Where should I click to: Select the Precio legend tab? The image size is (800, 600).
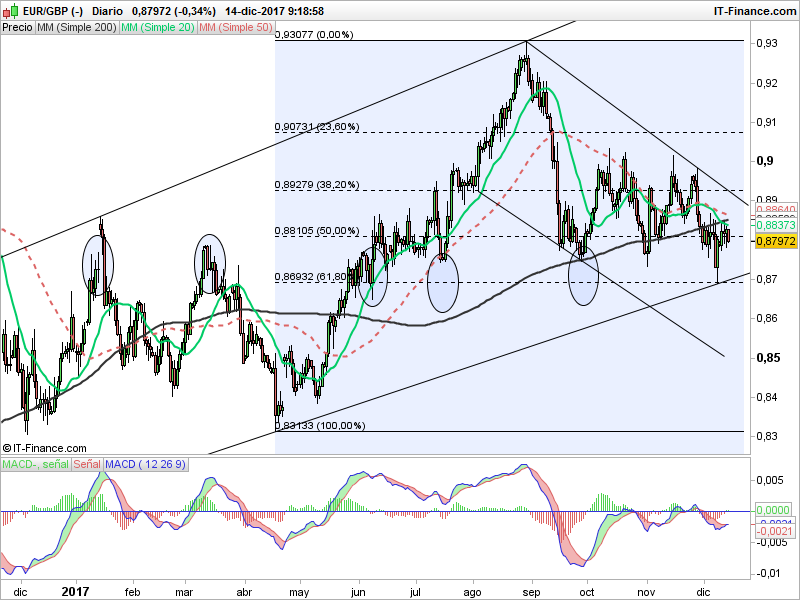[17, 27]
